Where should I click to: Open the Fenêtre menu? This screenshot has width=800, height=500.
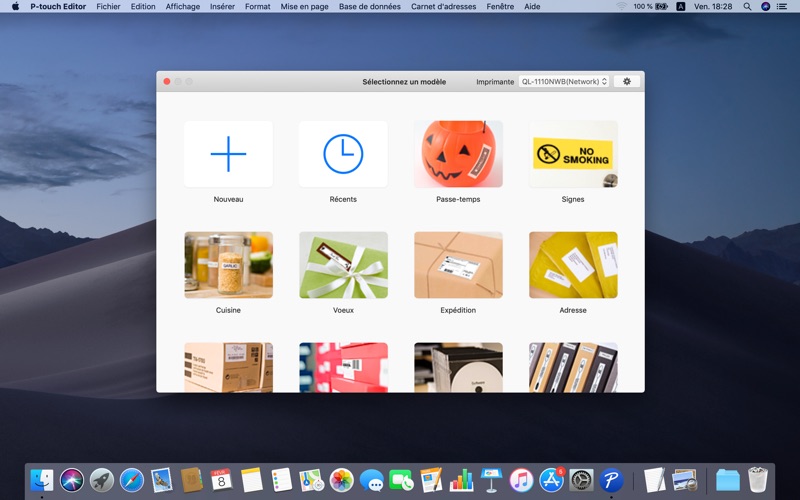click(500, 7)
